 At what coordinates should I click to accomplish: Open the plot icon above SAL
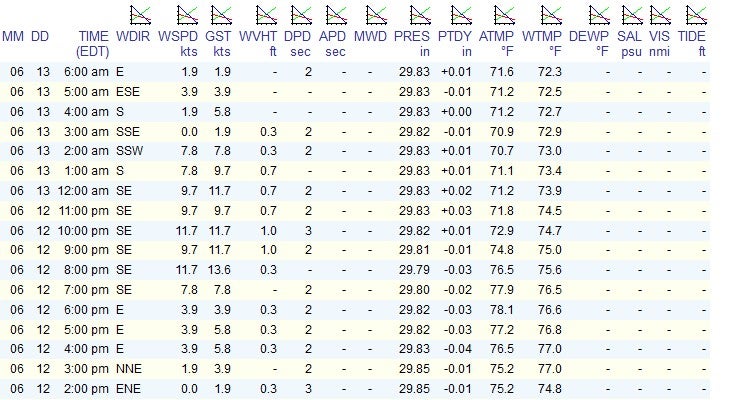coord(632,15)
